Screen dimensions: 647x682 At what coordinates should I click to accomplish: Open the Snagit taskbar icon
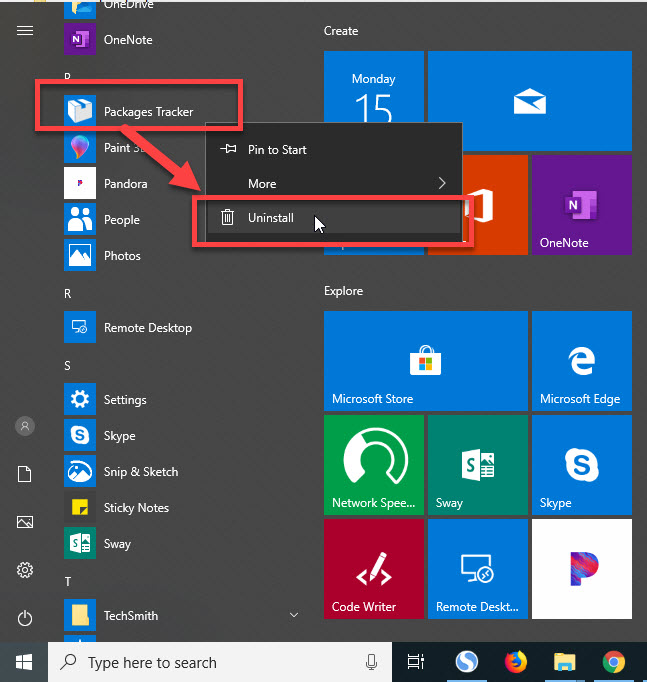pos(467,662)
